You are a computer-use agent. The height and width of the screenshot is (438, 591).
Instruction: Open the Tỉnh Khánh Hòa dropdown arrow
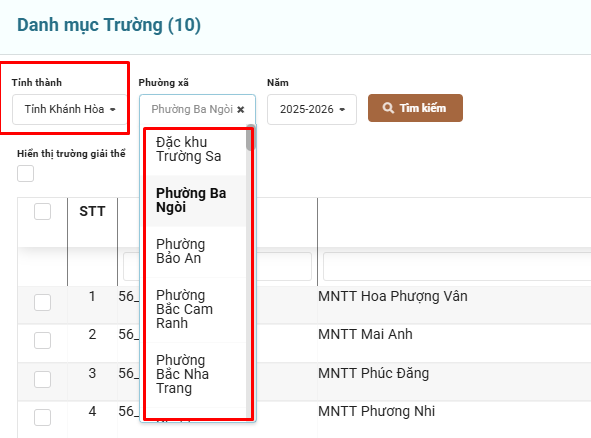[112, 110]
